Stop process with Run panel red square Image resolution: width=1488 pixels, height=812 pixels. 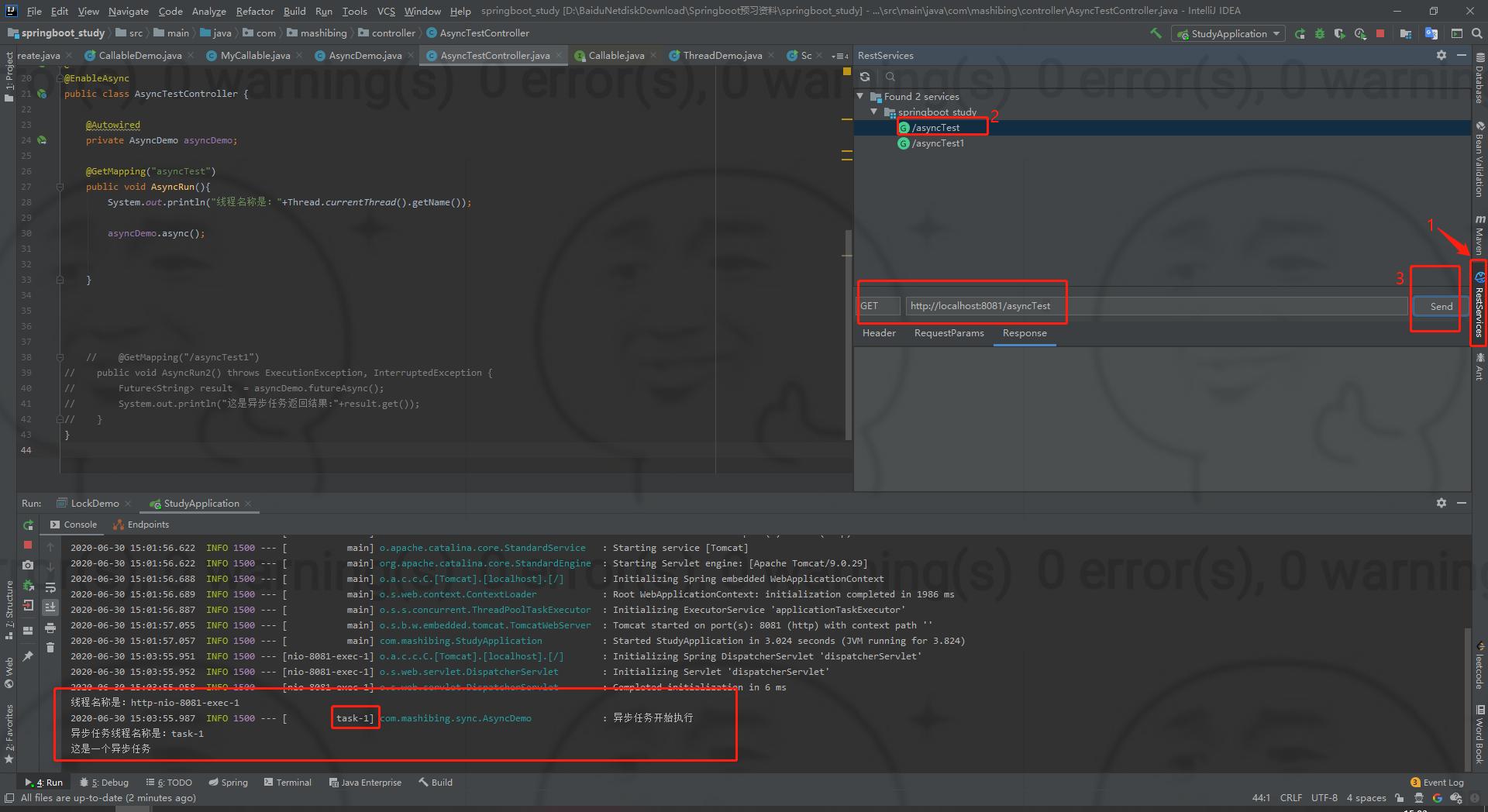(28, 545)
